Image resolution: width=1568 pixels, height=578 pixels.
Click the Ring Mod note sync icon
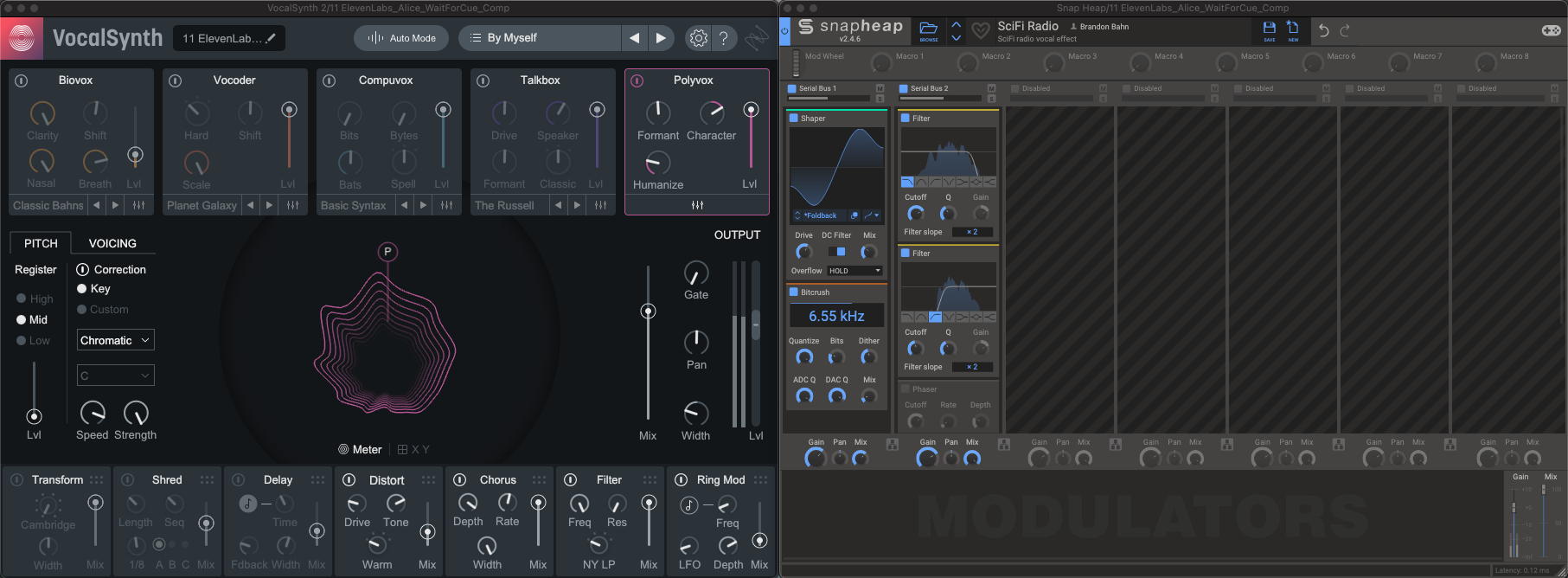(689, 505)
